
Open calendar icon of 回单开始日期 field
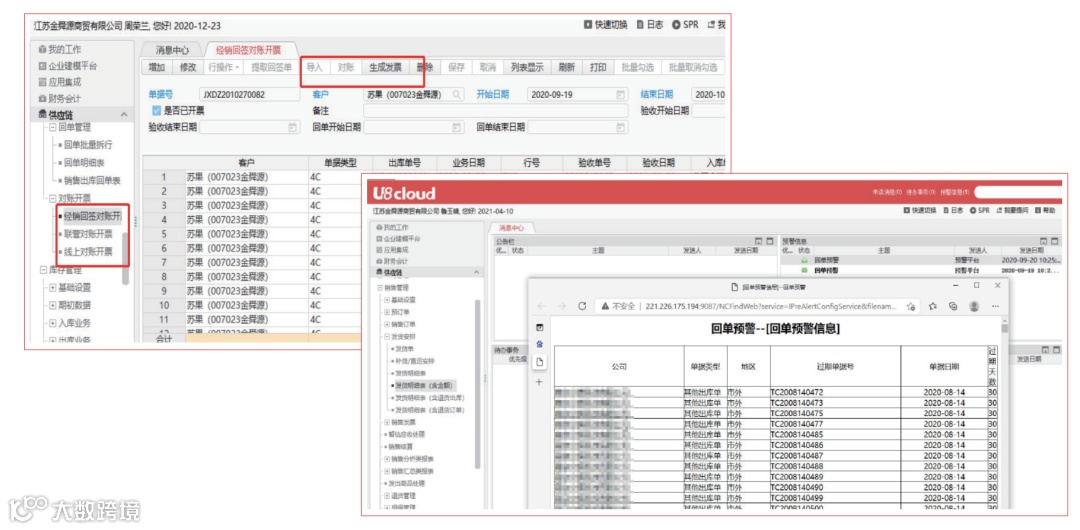click(456, 127)
